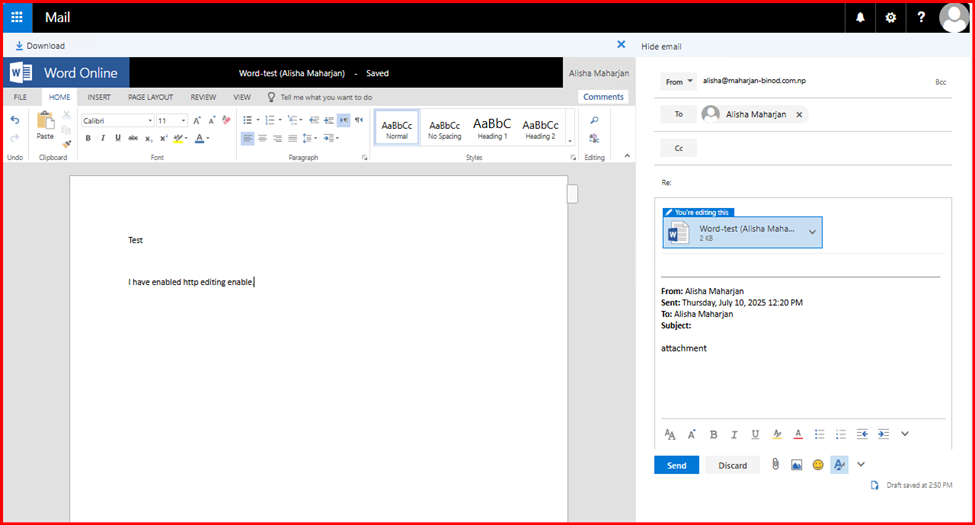Expand the Word-test attachment options chevron
Image resolution: width=975 pixels, height=525 pixels.
[812, 232]
